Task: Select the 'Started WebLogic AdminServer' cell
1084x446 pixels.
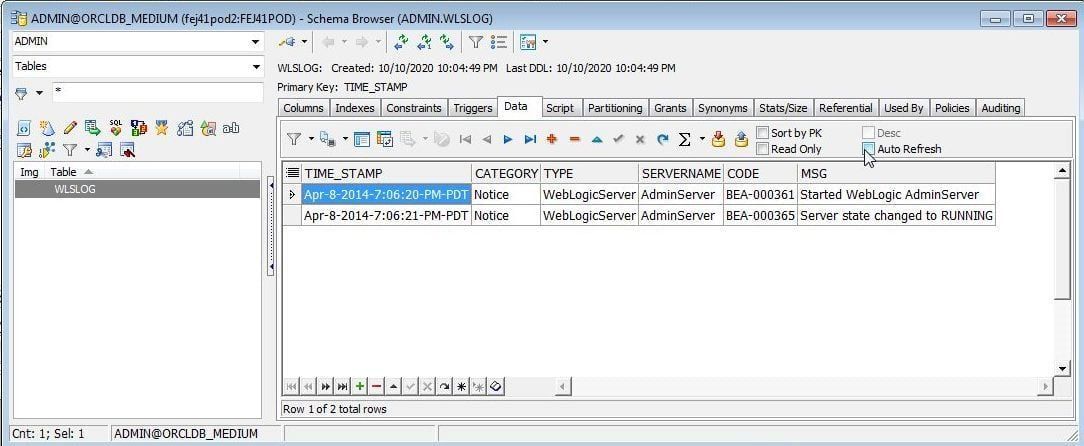Action: 896,194
